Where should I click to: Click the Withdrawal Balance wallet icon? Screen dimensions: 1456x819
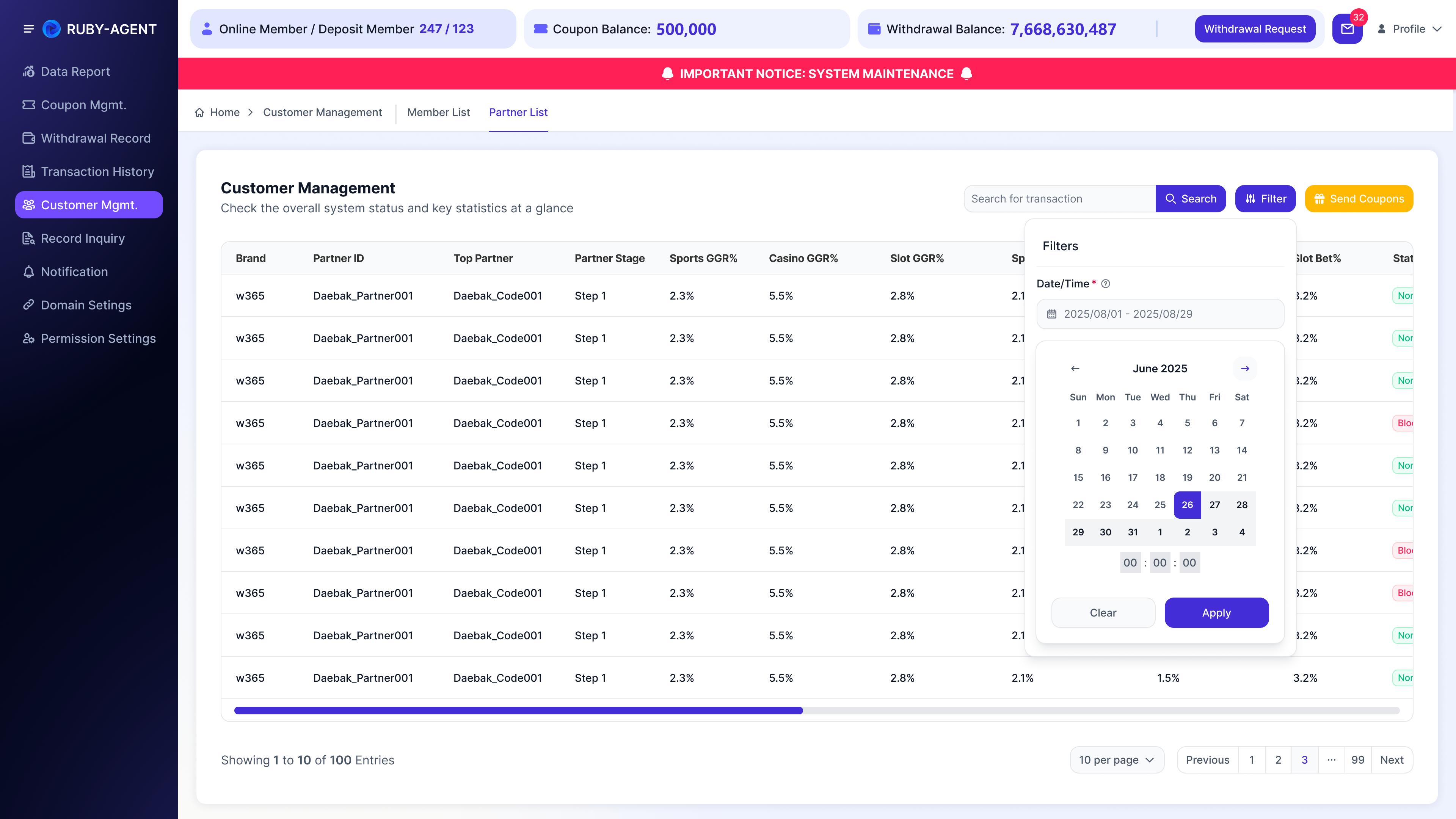[874, 29]
